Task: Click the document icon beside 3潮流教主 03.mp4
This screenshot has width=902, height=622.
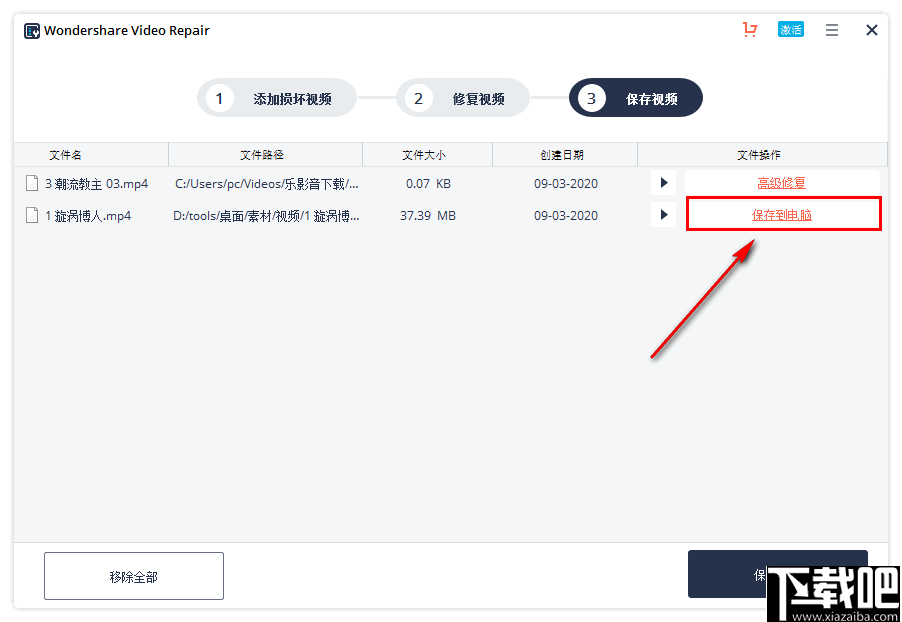Action: pos(31,183)
